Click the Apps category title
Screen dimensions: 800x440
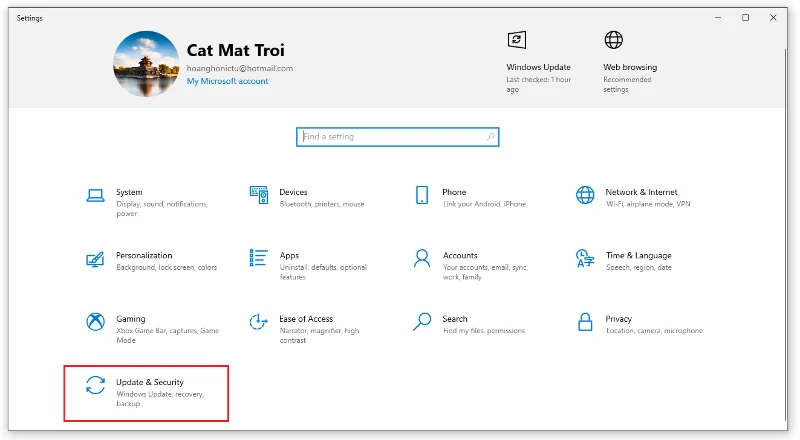[x=289, y=256]
